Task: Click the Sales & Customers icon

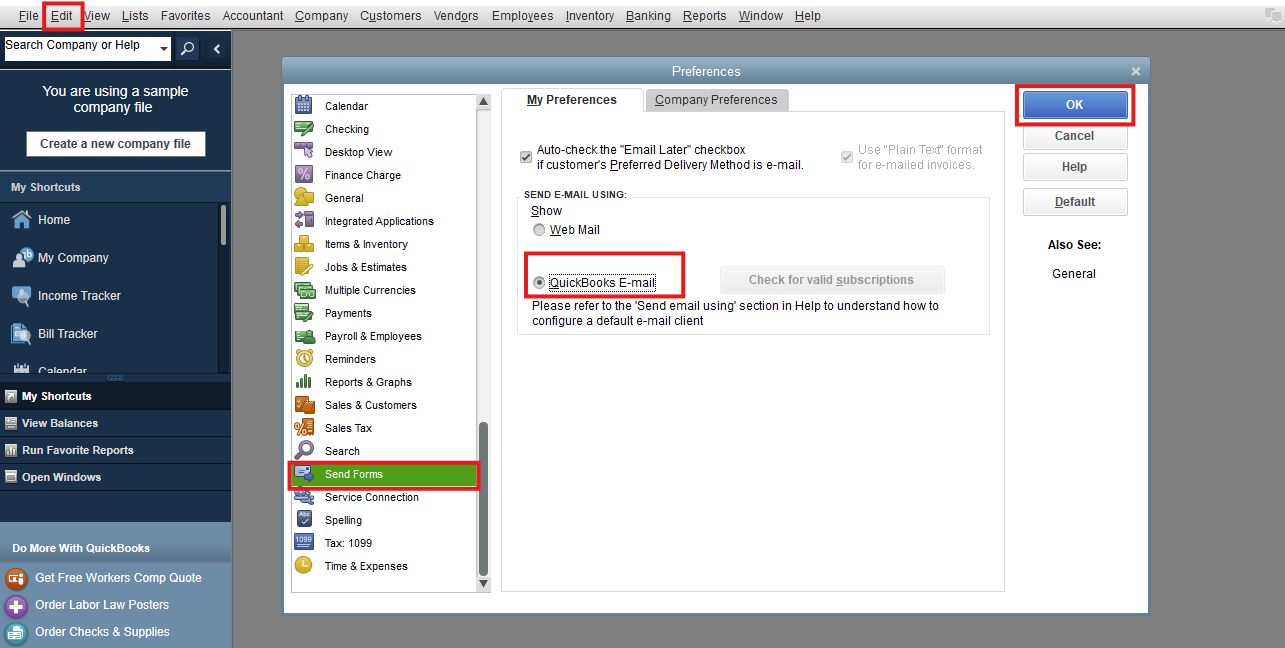Action: (305, 404)
